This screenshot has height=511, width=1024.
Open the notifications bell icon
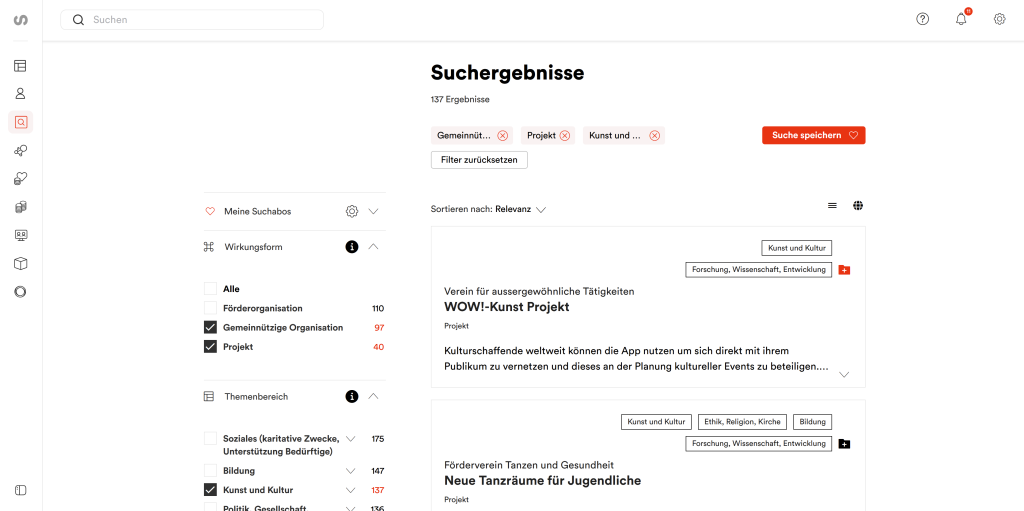pyautogui.click(x=961, y=19)
